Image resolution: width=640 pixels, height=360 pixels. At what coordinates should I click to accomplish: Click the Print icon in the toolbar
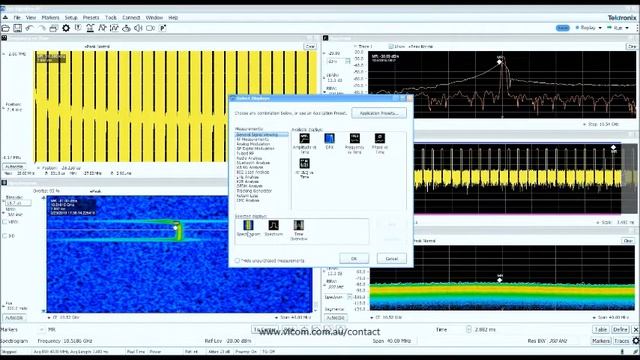click(53, 28)
